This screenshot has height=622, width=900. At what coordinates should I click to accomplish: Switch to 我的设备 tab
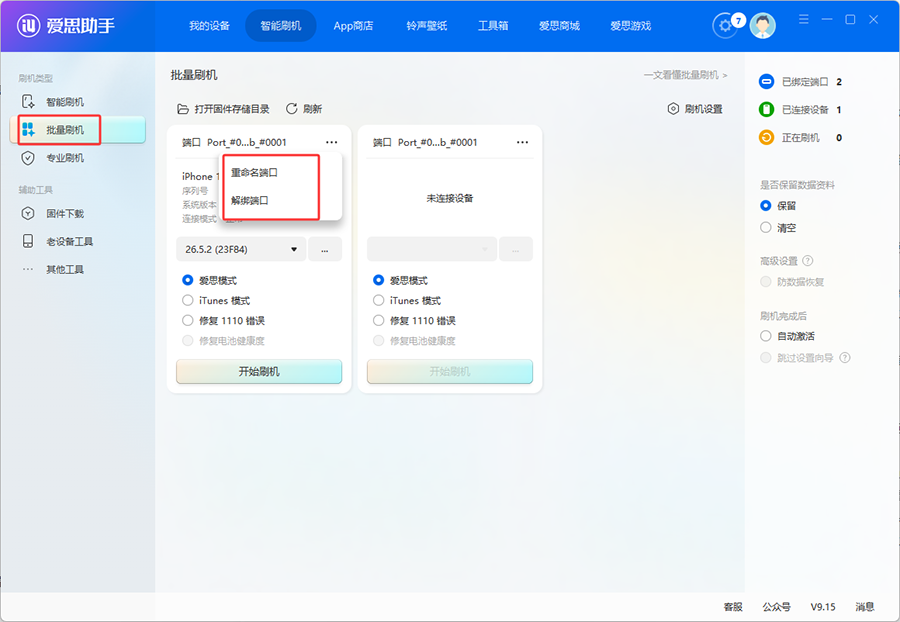210,26
